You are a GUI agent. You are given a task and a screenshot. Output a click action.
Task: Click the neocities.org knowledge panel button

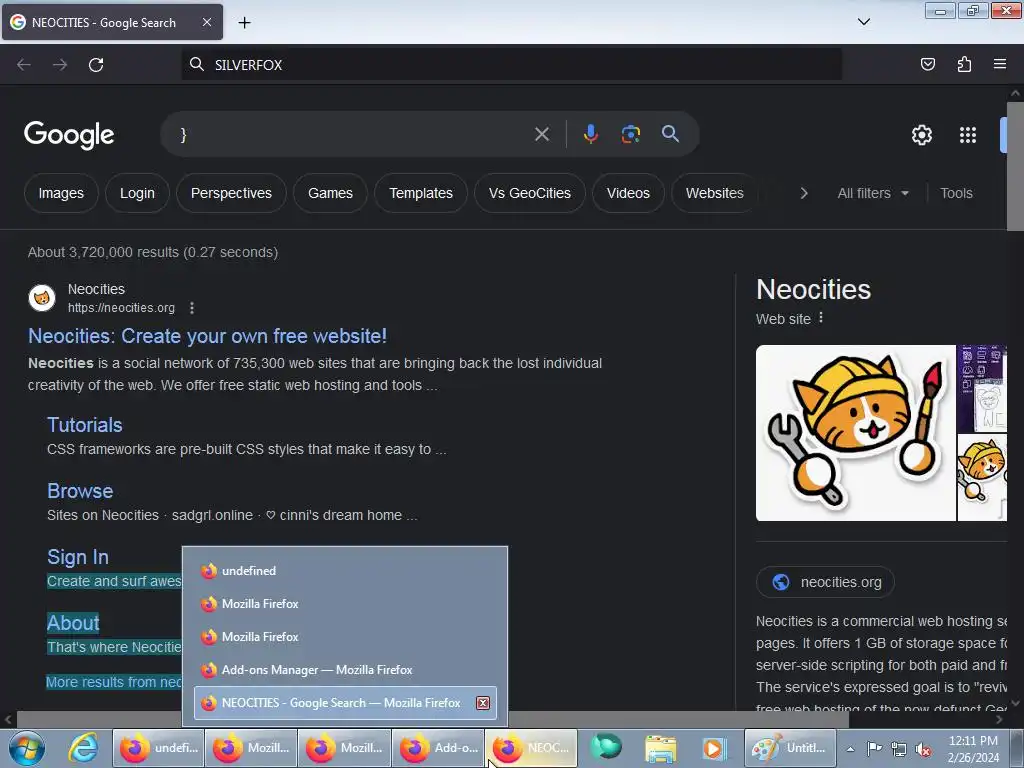coord(825,582)
